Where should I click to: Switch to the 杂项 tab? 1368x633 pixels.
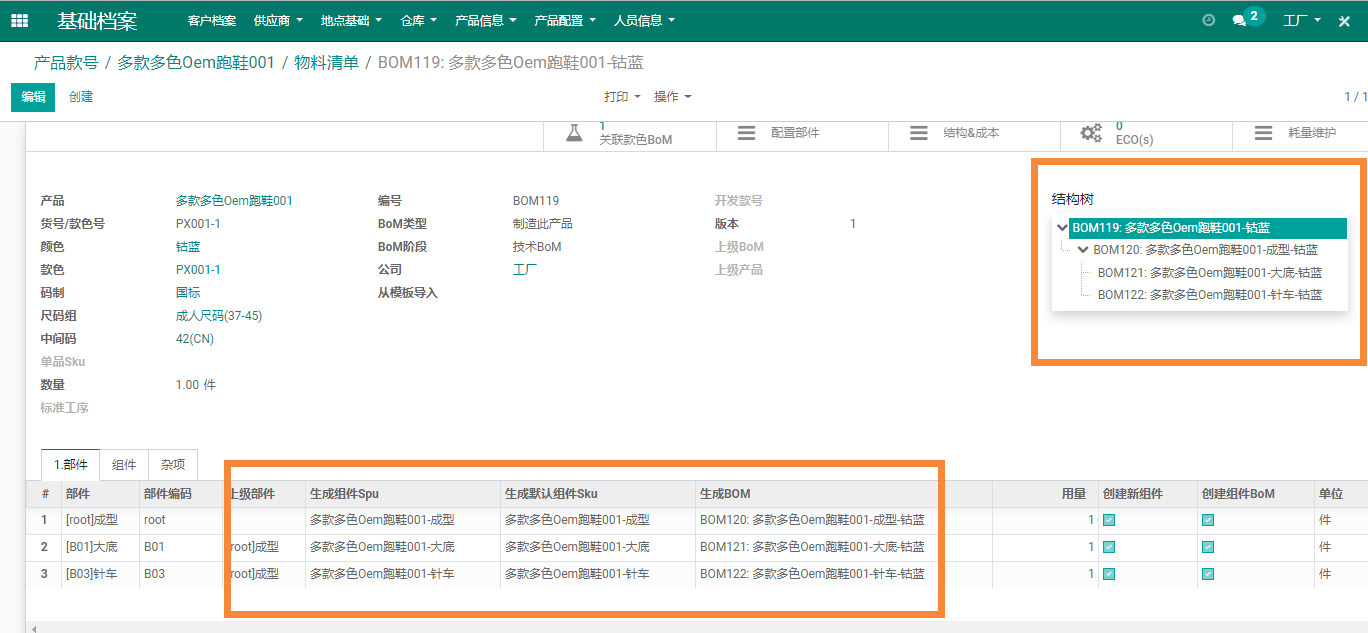coord(173,464)
